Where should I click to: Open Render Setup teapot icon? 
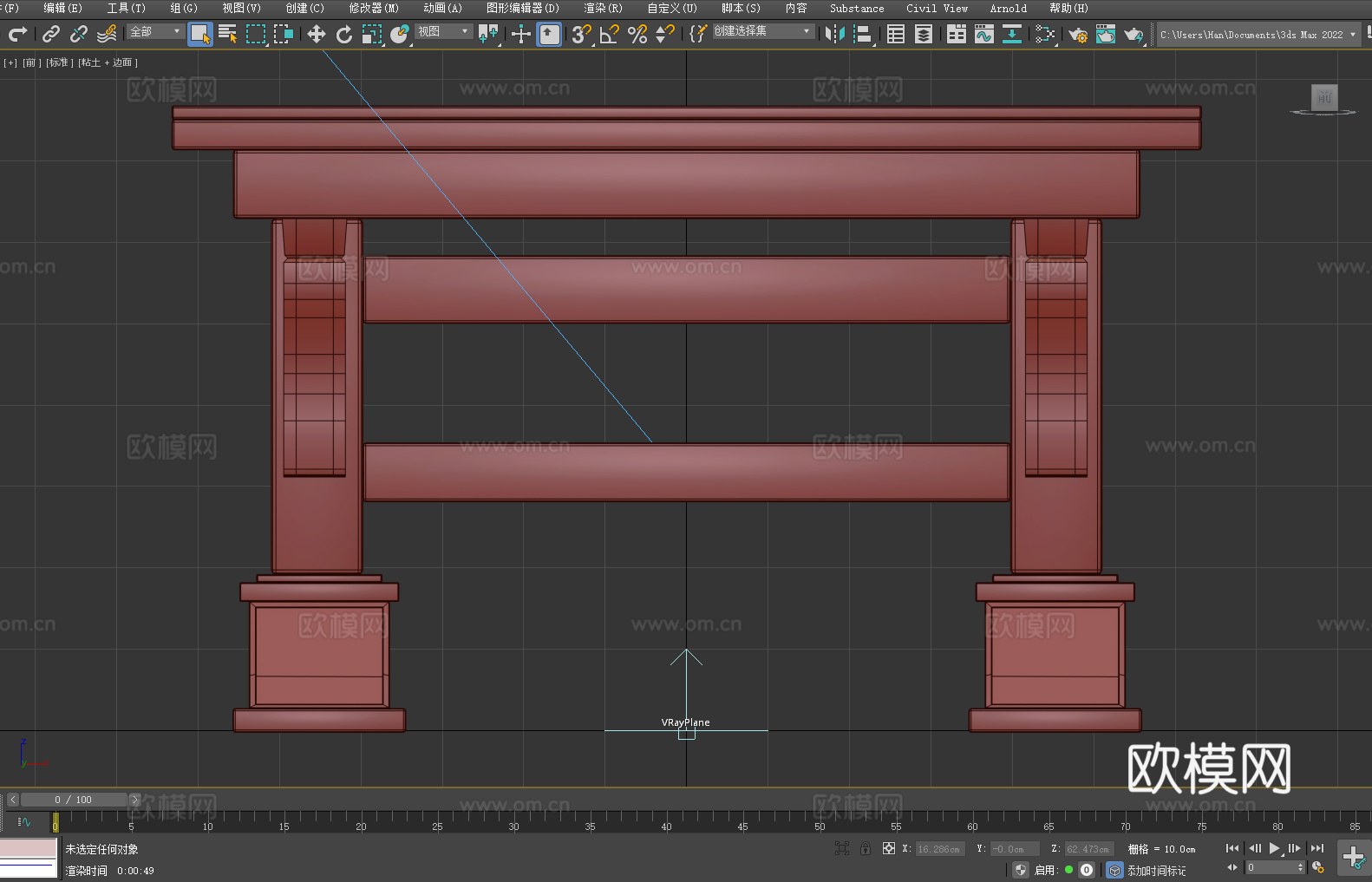1077,34
